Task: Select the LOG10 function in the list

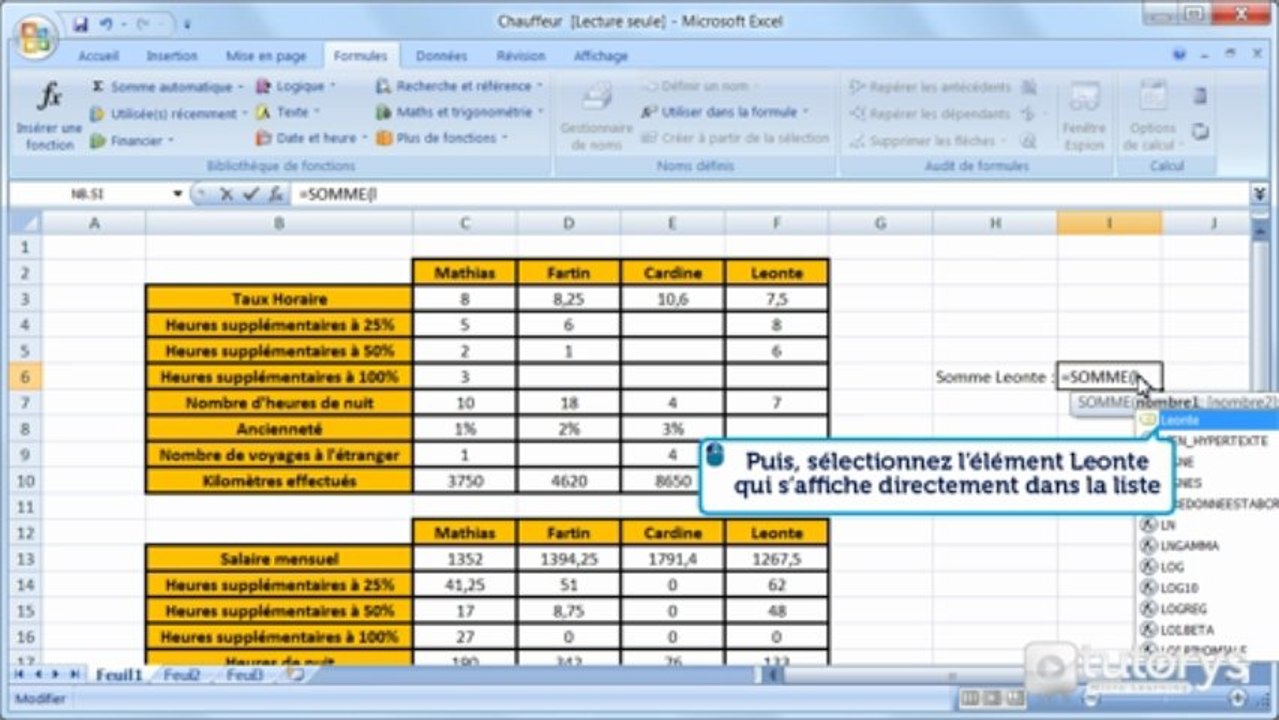Action: click(x=1179, y=588)
